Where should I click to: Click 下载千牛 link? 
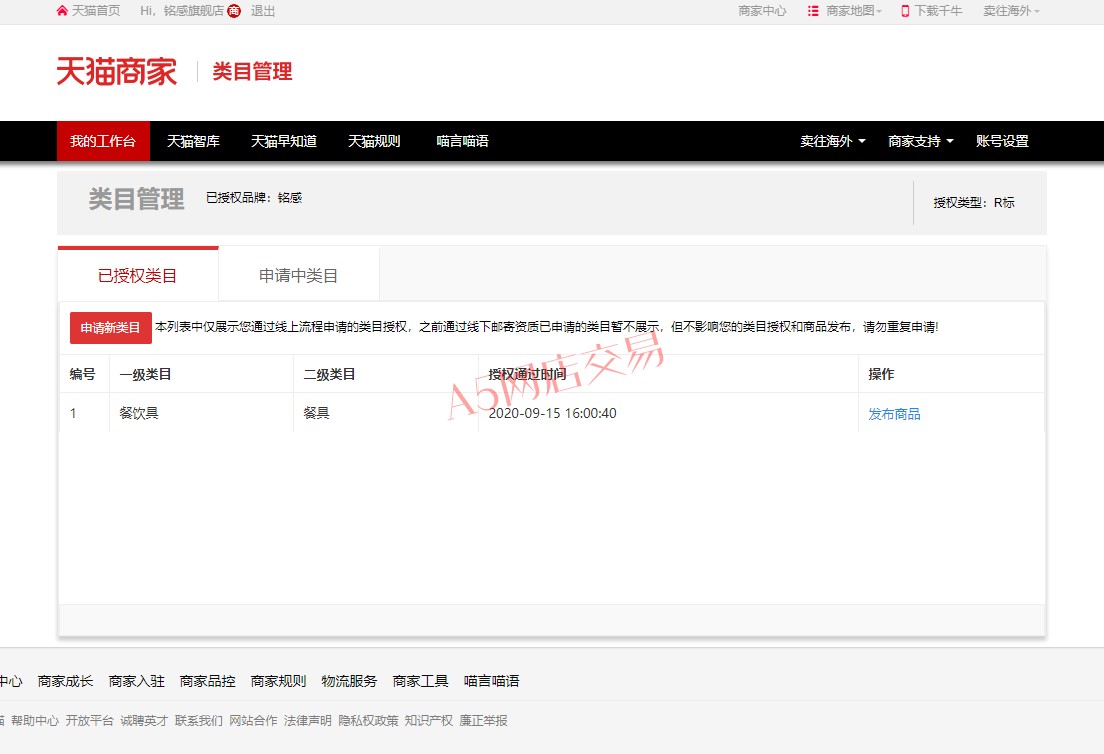click(939, 11)
